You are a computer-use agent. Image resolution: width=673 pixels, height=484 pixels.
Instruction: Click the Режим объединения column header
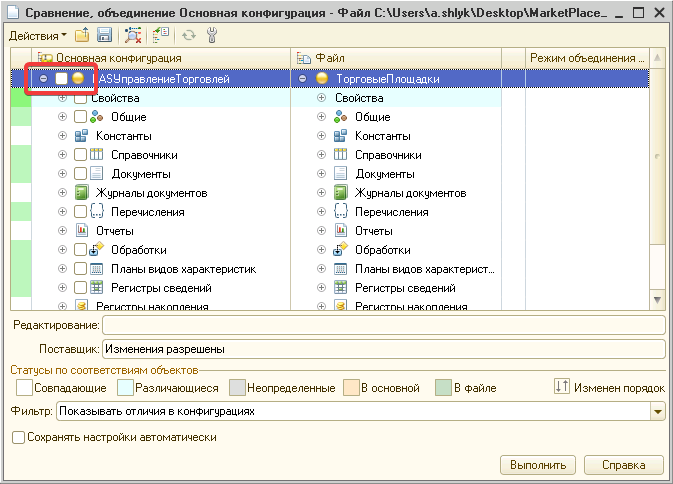click(x=586, y=59)
